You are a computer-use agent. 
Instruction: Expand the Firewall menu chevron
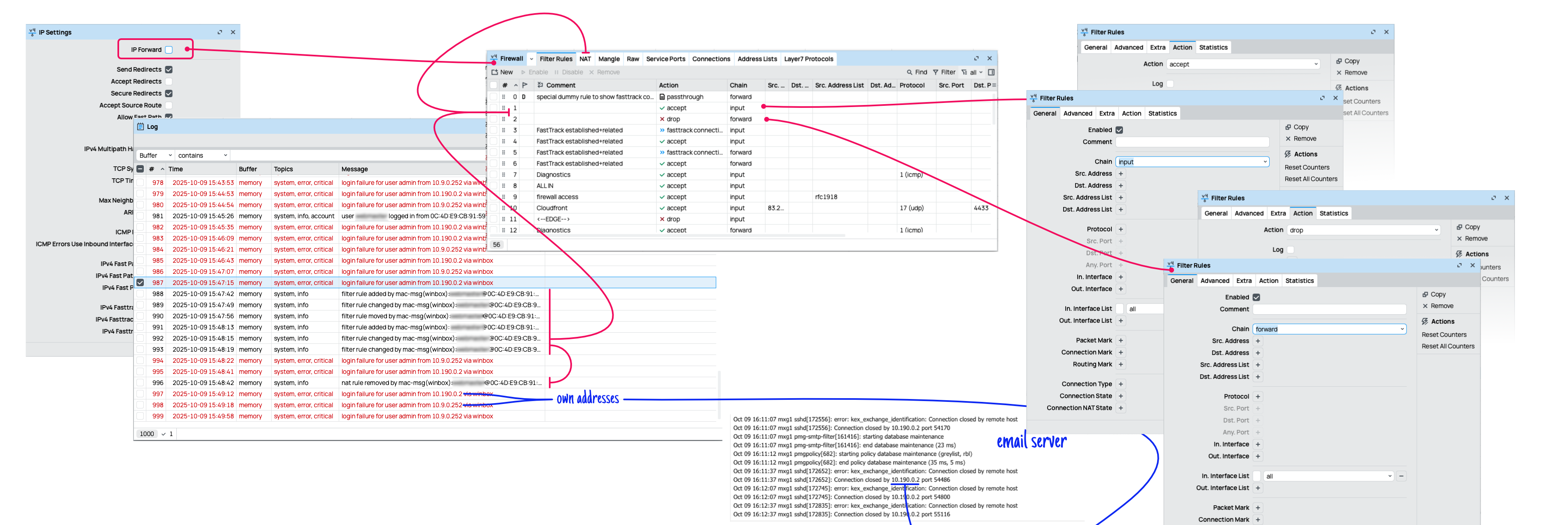tap(532, 59)
